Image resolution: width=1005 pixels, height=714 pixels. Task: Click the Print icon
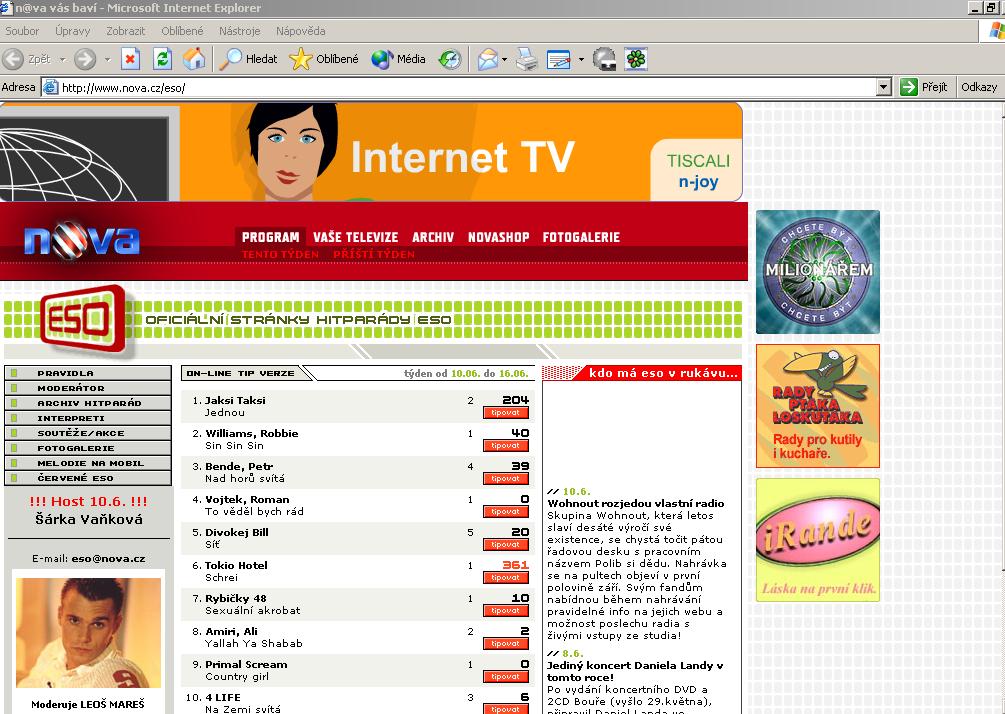[x=527, y=60]
